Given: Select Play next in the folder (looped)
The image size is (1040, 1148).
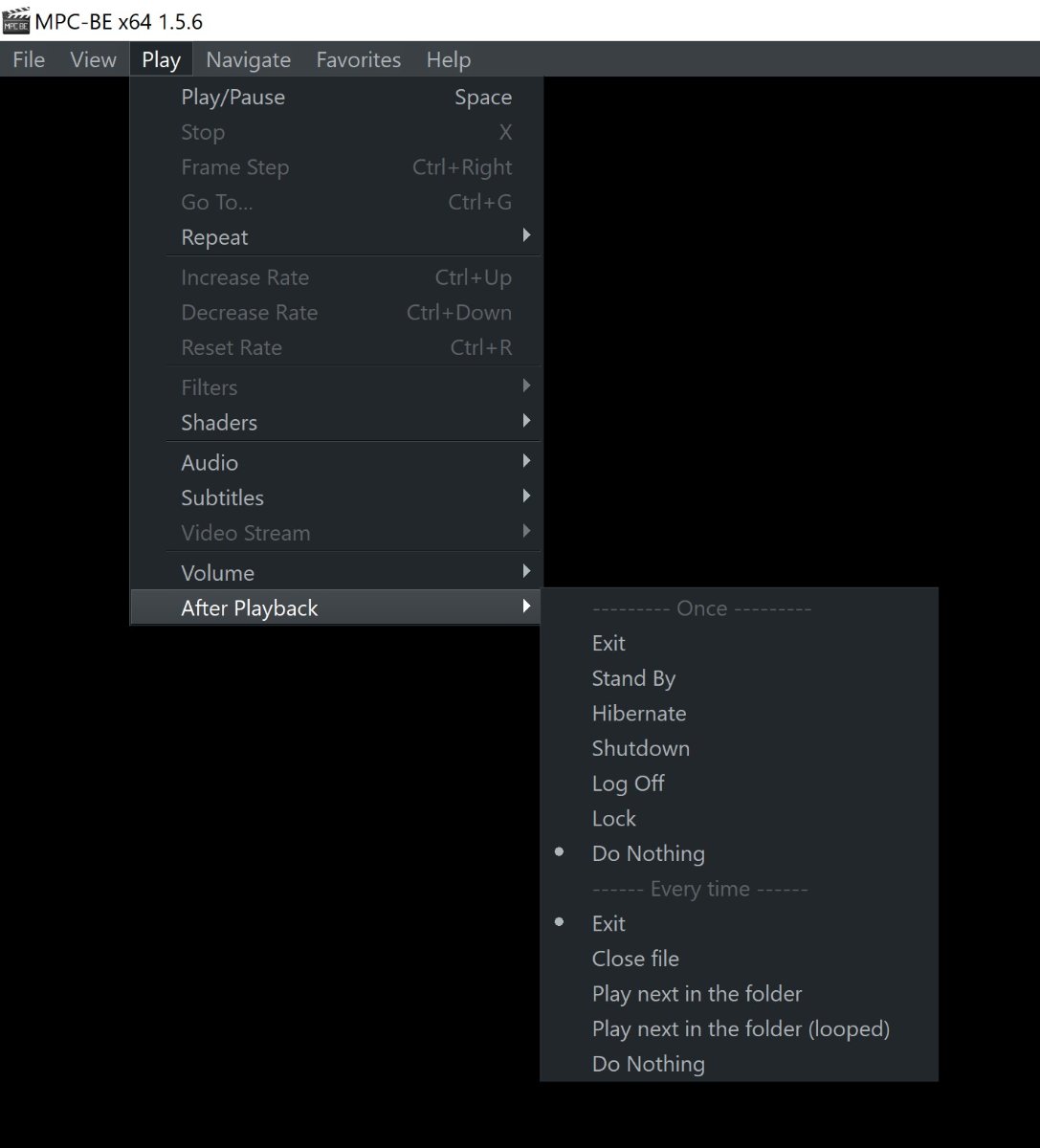Looking at the screenshot, I should tap(741, 1028).
